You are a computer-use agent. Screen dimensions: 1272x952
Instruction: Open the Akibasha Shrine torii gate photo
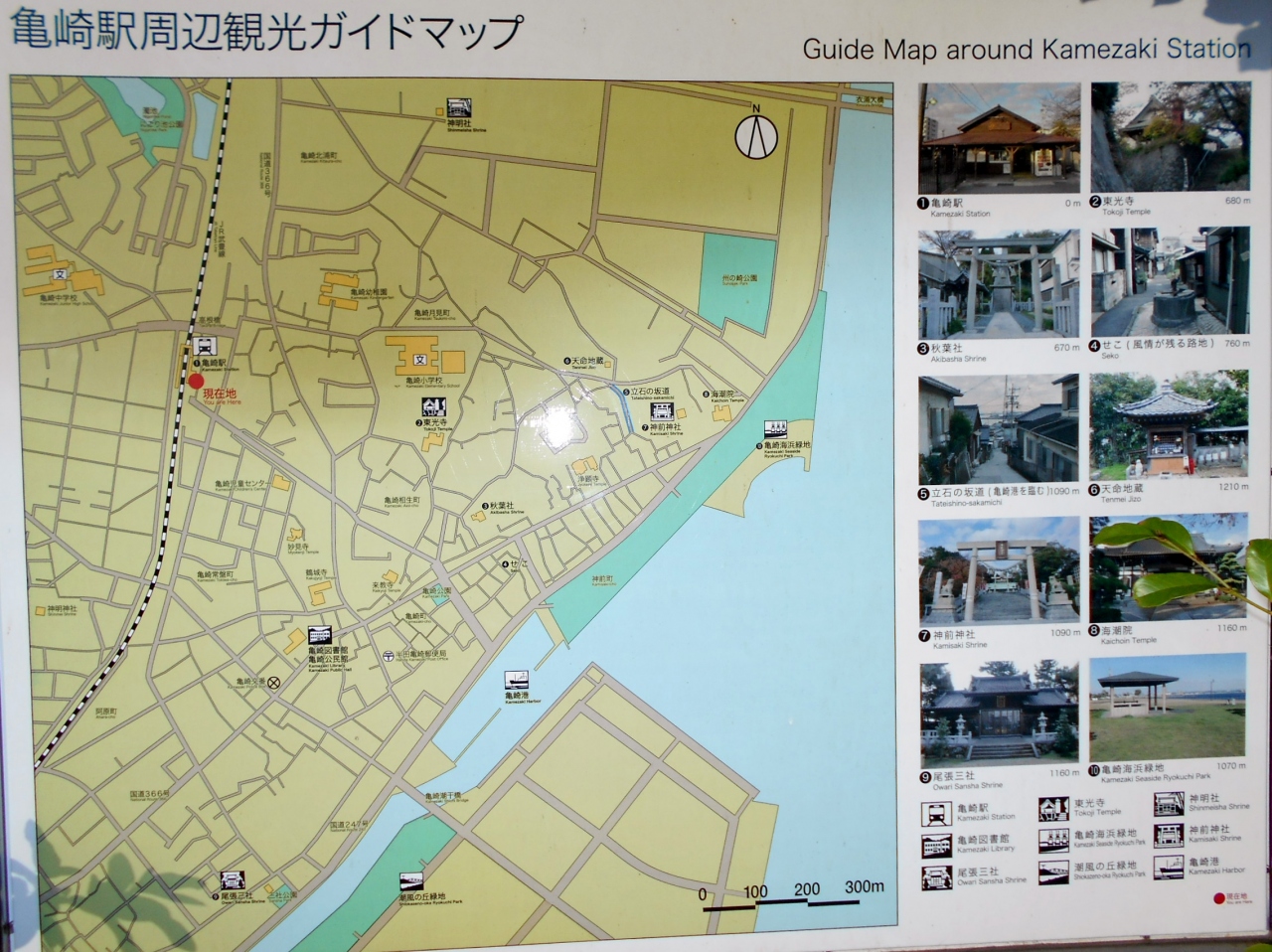(999, 284)
